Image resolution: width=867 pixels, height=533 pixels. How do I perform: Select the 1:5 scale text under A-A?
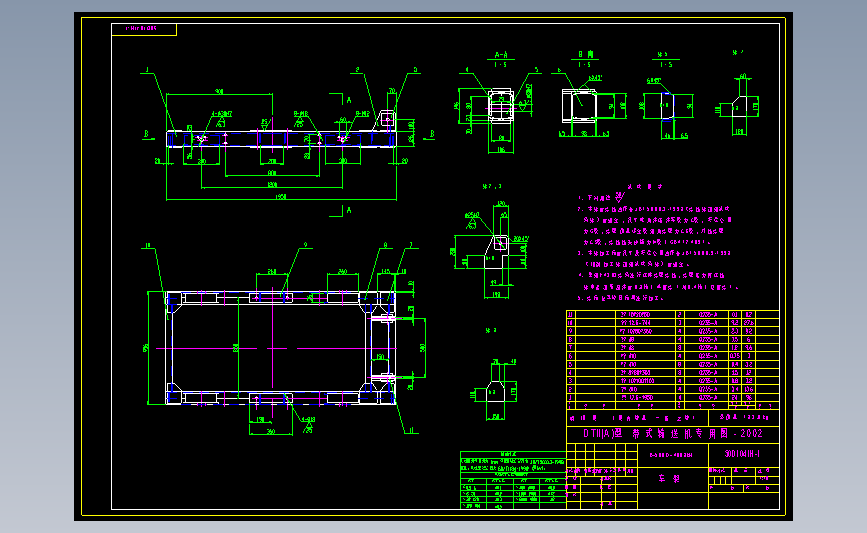pos(500,65)
